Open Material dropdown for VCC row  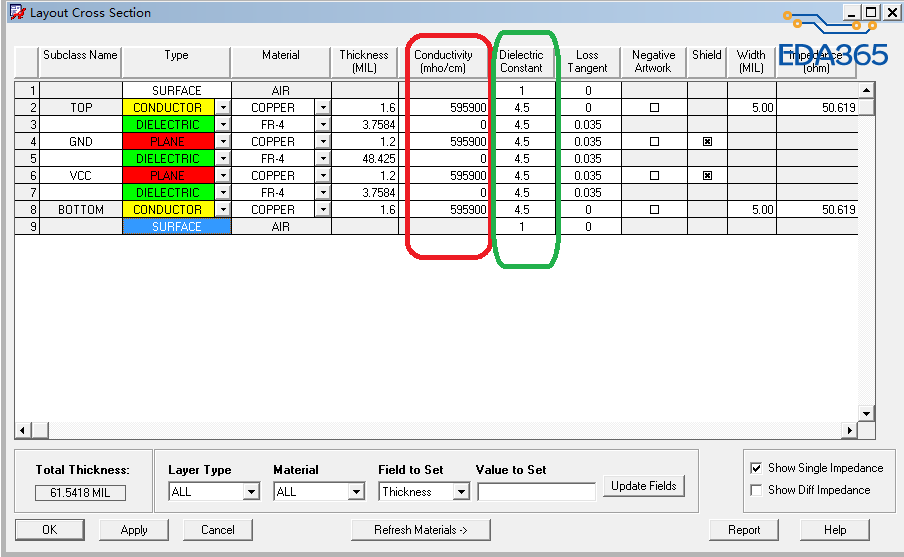323,176
